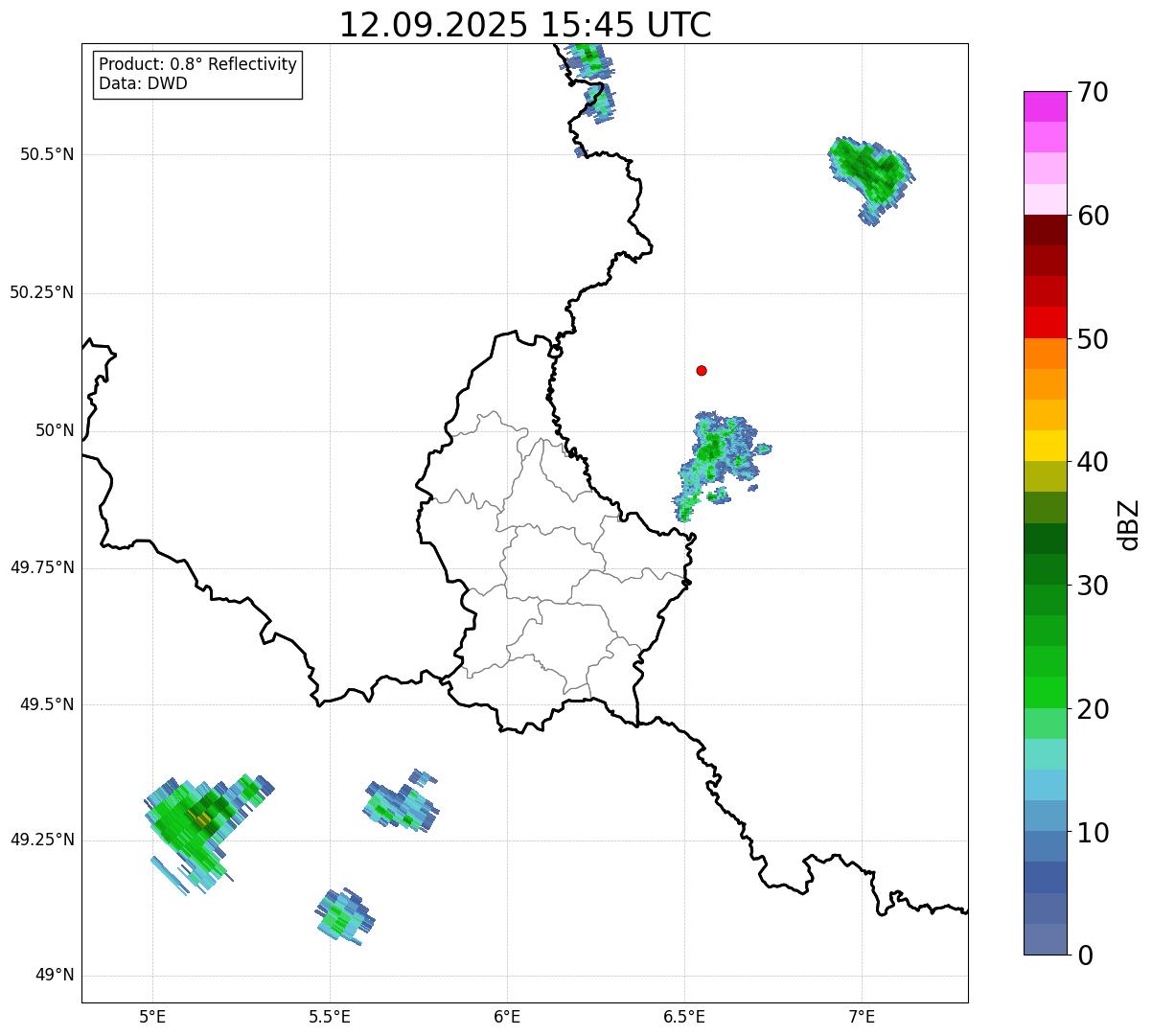1152x1036 pixels.
Task: Click the radar echo near 5.7°E 49.3°N
Action: (x=402, y=801)
